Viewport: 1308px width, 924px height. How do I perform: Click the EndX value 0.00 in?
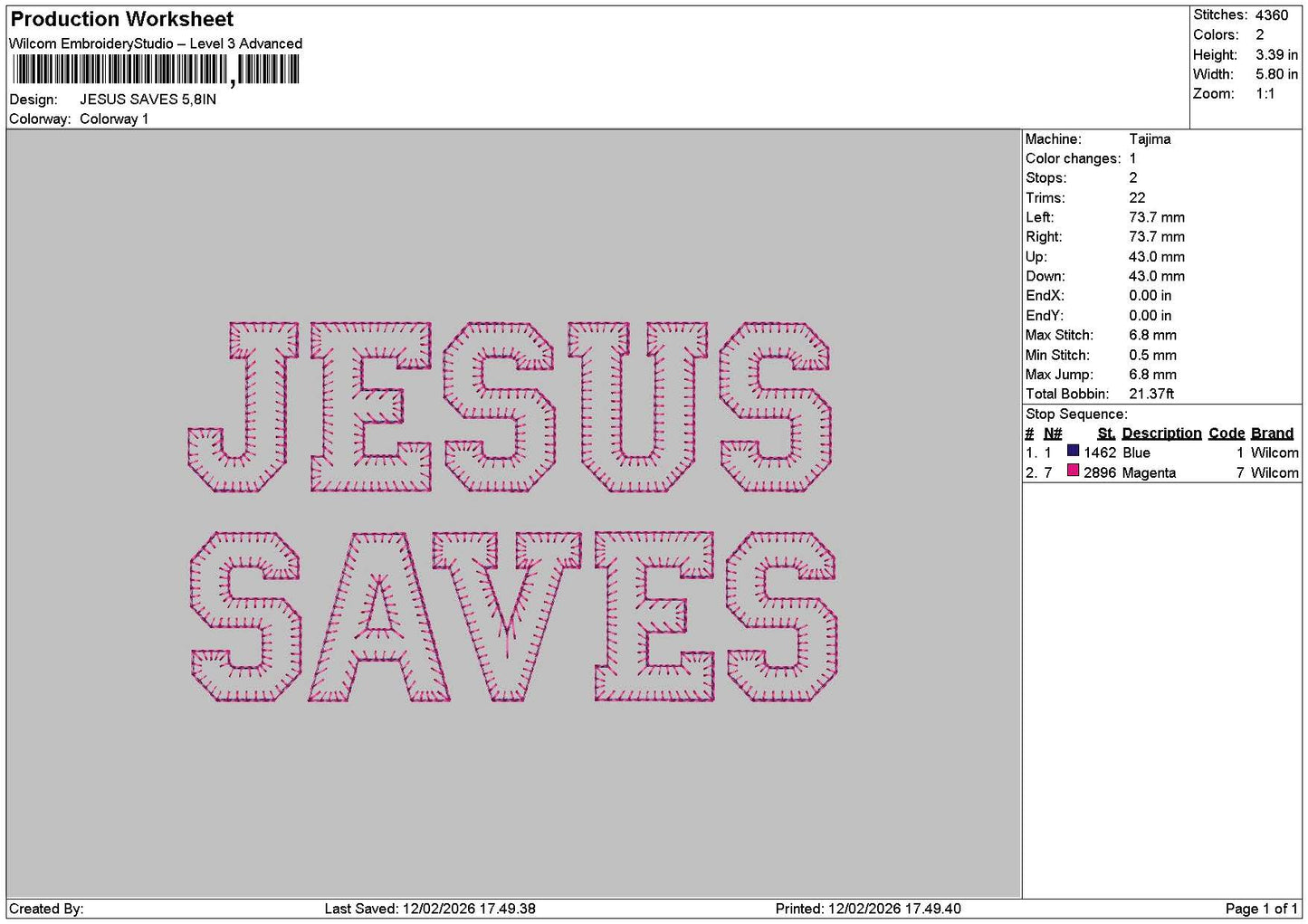pyautogui.click(x=1150, y=296)
